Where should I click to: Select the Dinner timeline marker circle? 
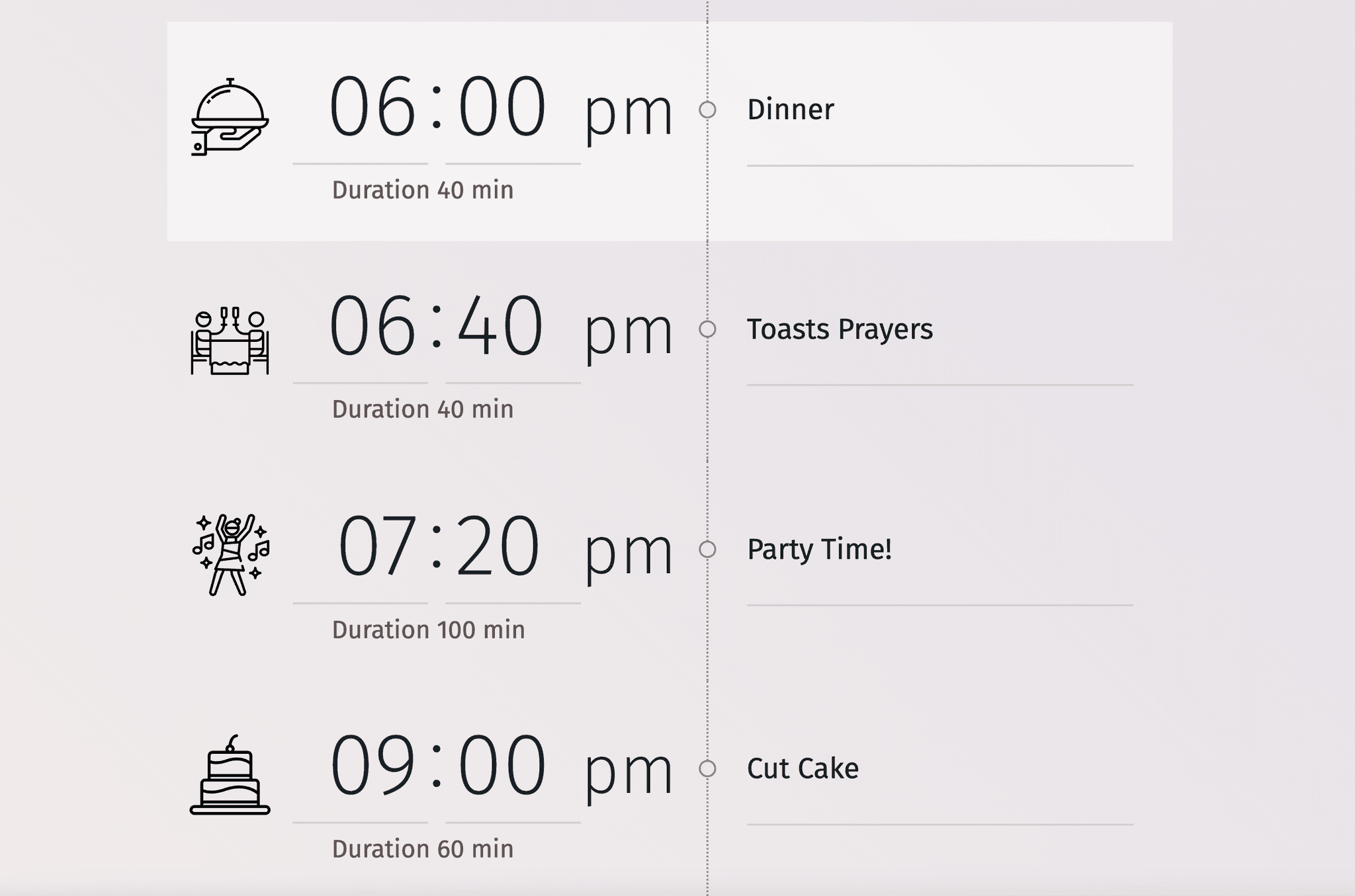click(x=707, y=110)
